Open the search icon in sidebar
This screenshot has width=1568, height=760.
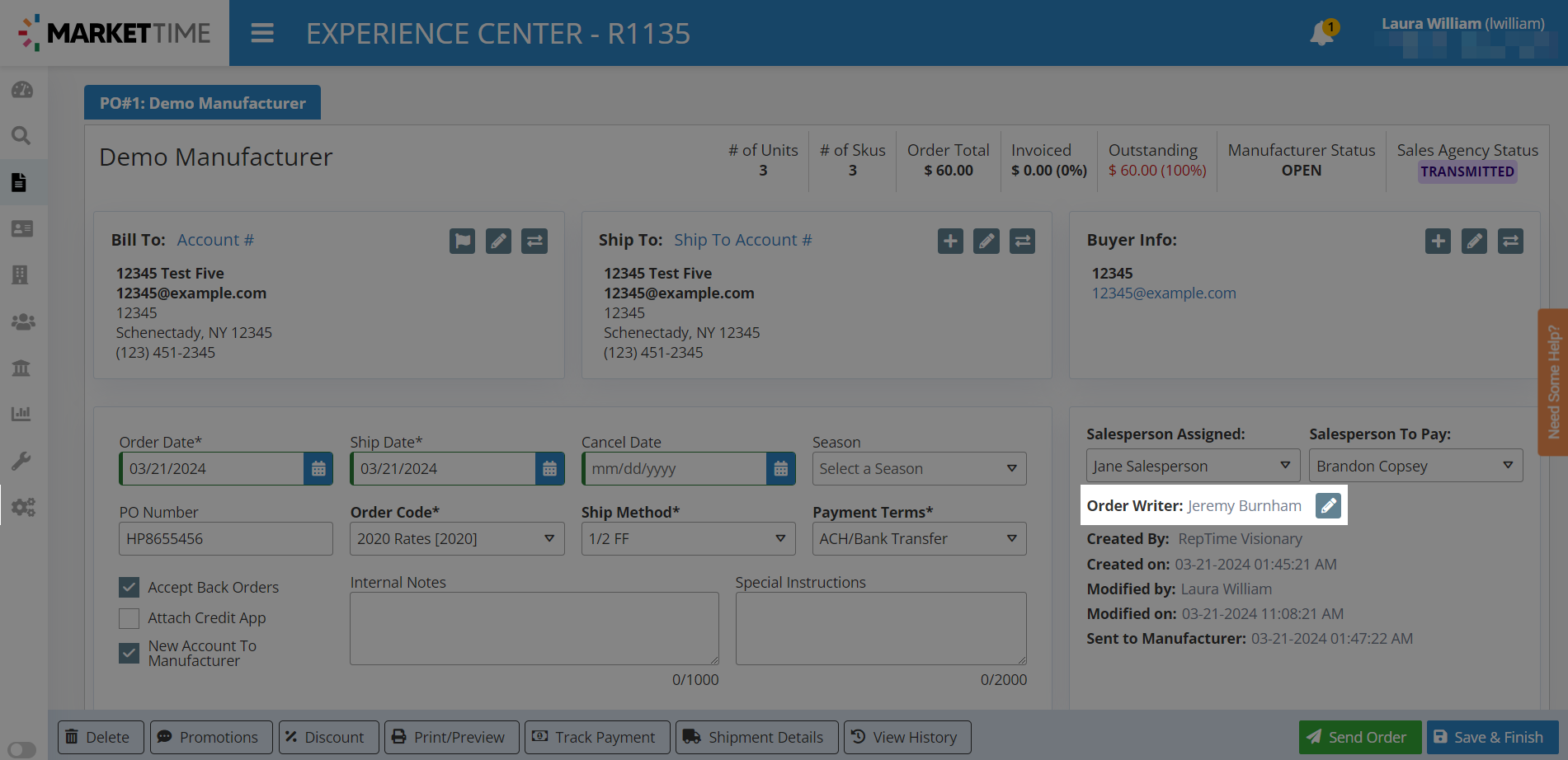tap(22, 136)
